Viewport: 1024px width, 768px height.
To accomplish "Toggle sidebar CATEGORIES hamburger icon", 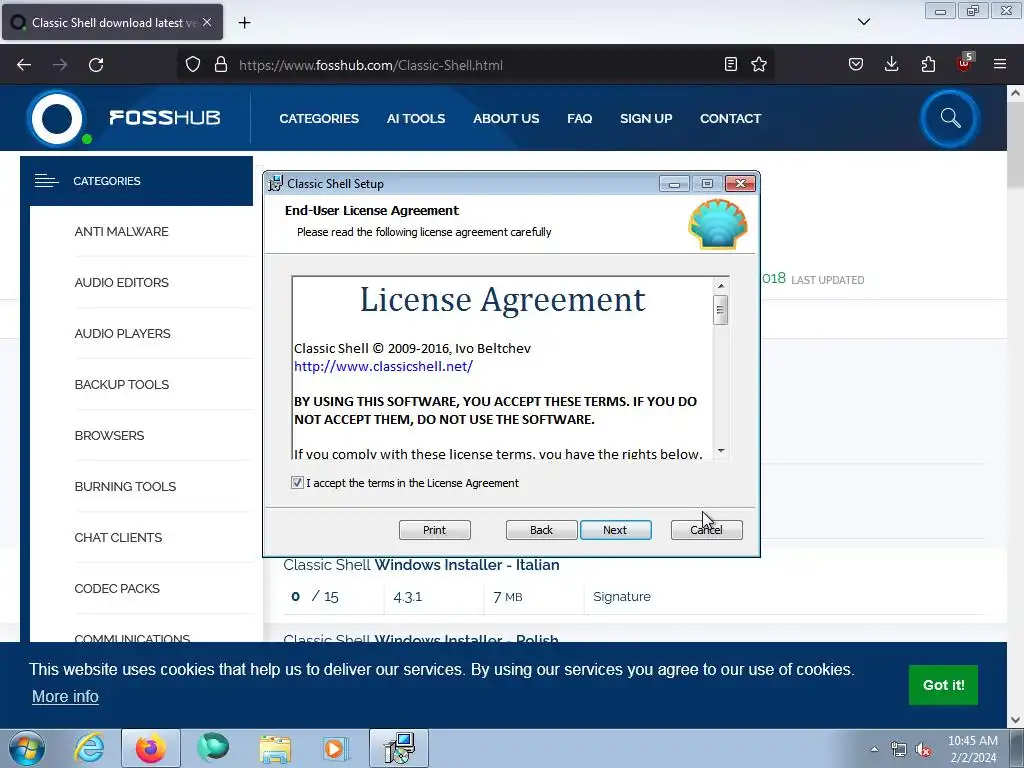I will click(46, 181).
